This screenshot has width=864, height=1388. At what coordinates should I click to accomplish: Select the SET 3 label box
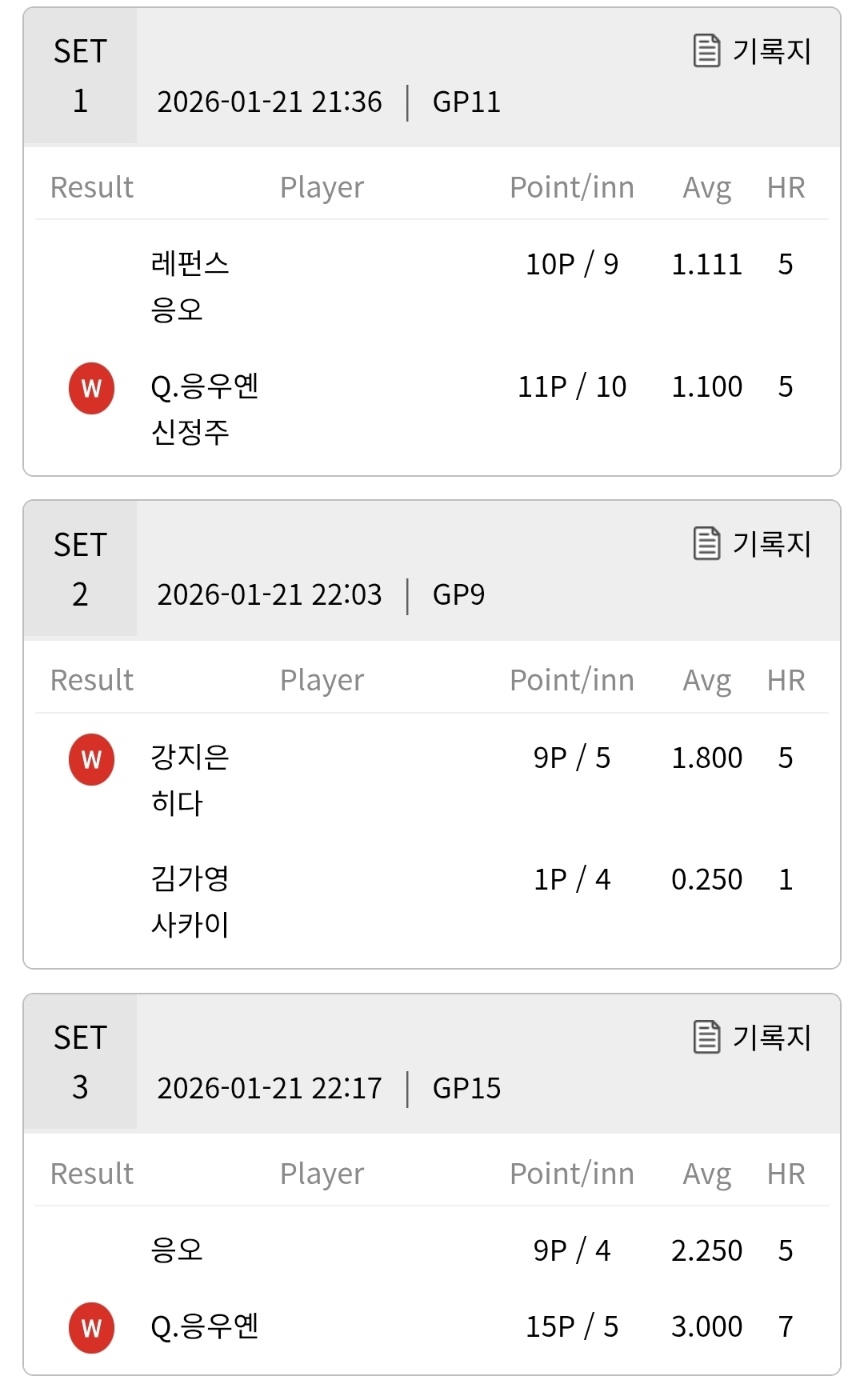[80, 1062]
